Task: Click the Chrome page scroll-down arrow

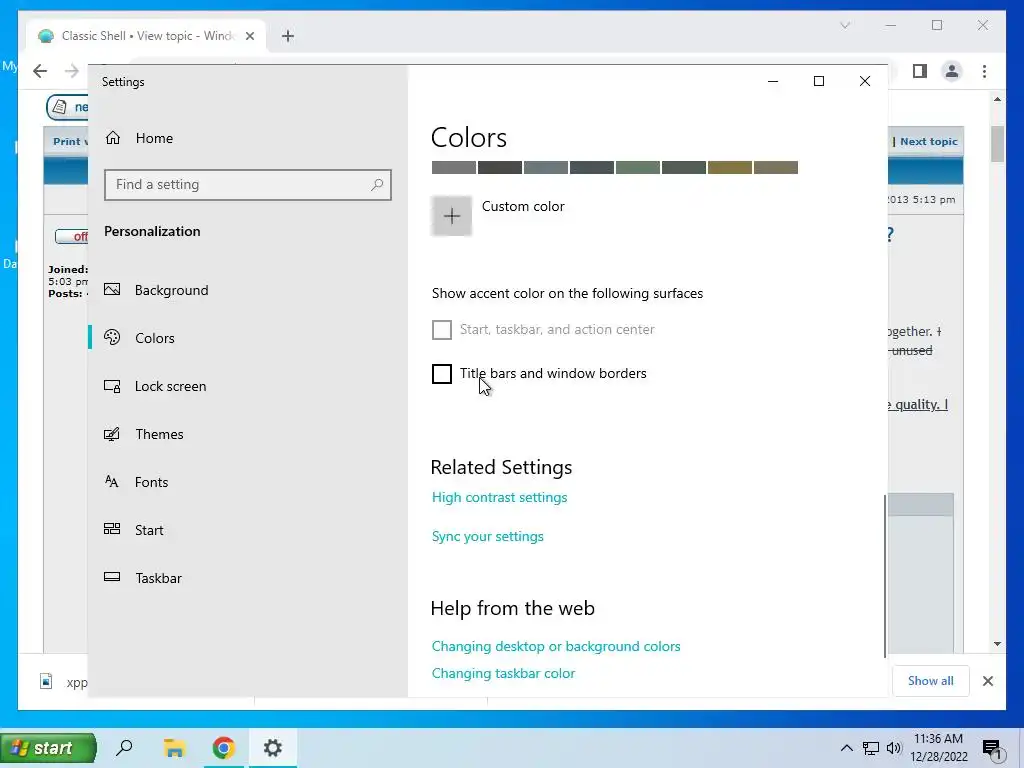Action: coord(997,644)
